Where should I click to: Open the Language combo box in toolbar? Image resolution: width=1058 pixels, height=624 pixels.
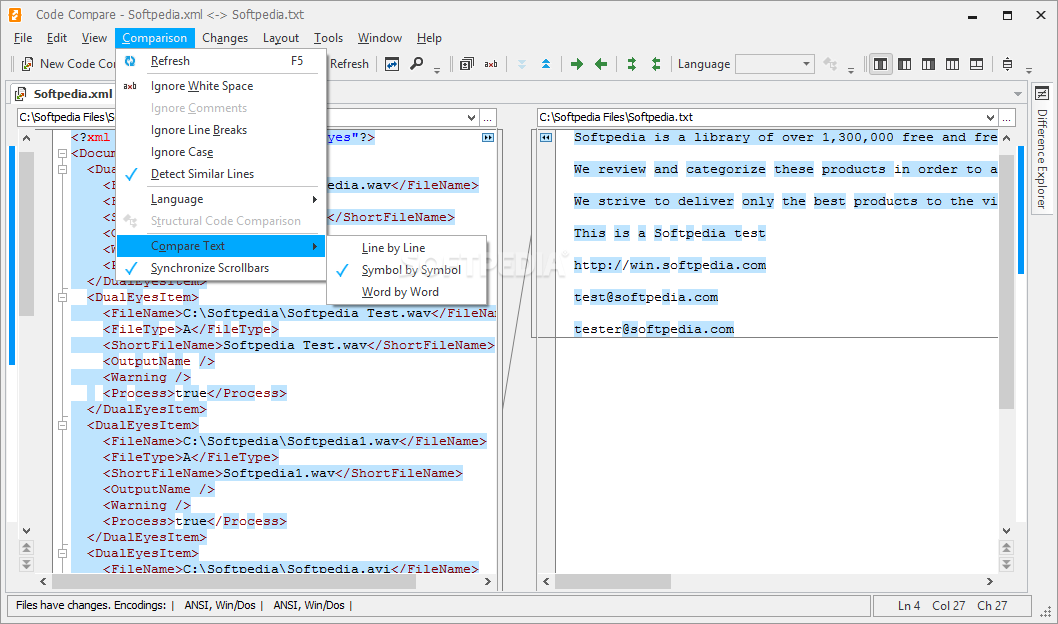(x=774, y=64)
